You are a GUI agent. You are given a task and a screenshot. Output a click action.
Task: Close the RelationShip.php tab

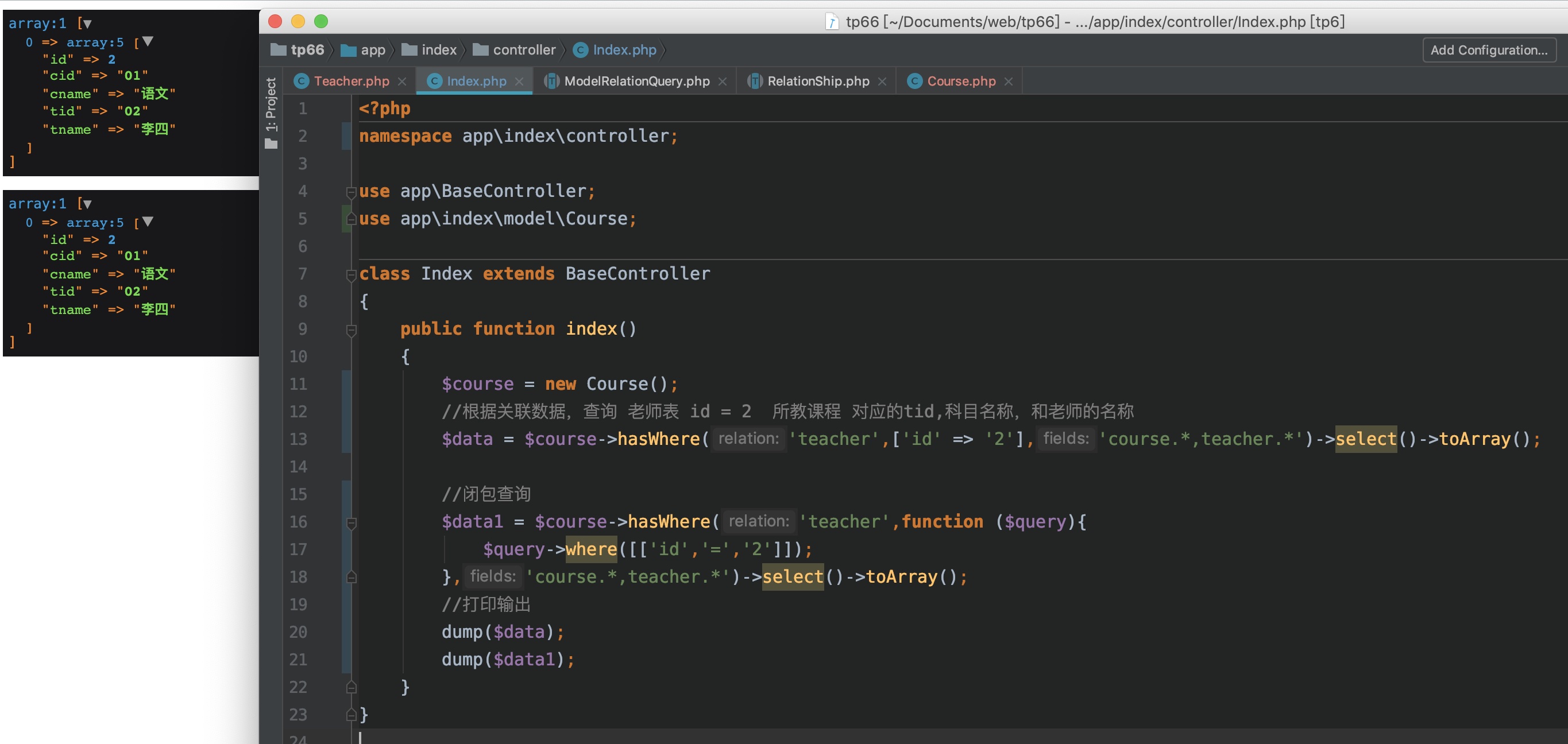[882, 82]
